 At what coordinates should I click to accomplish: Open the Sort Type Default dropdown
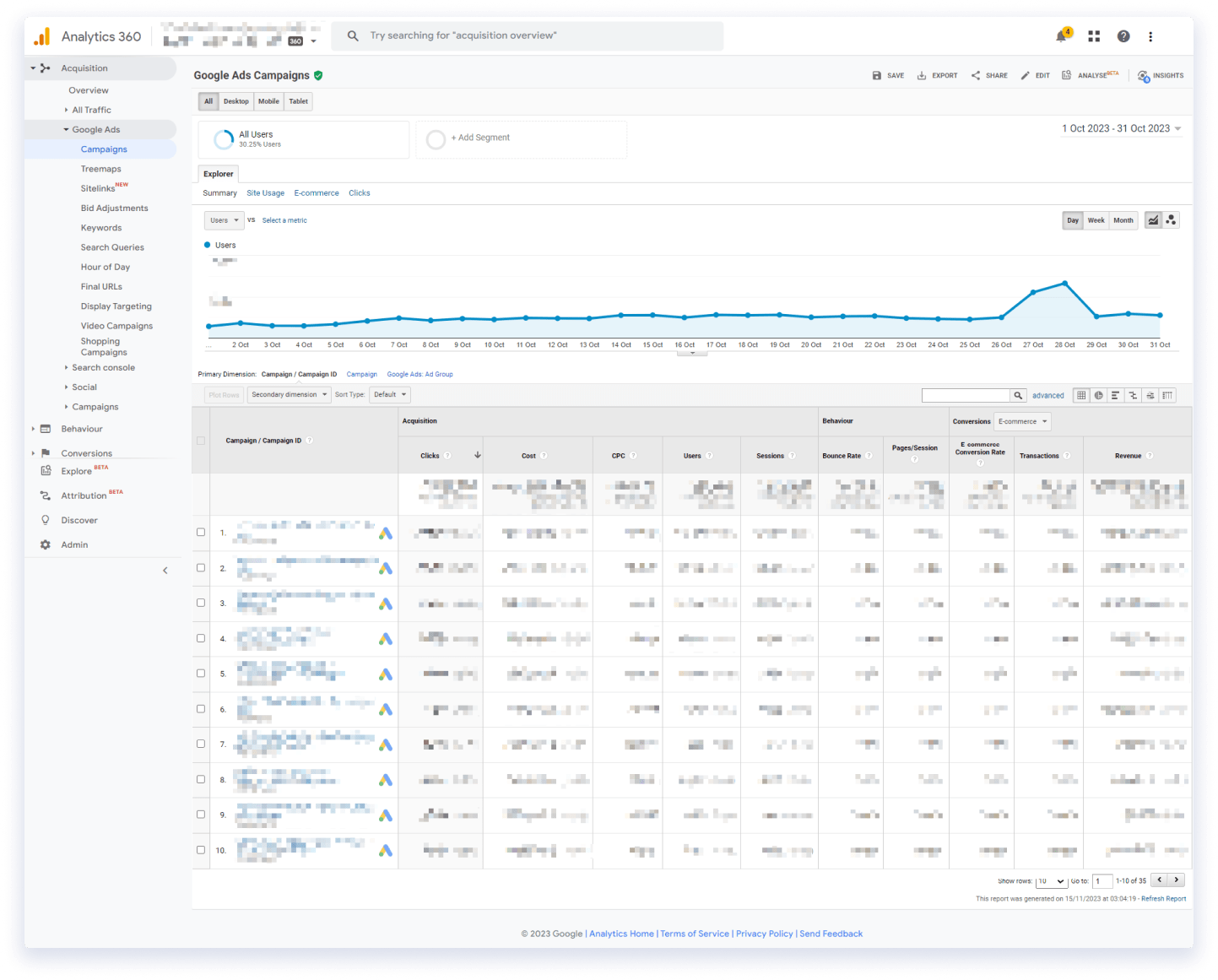(390, 394)
